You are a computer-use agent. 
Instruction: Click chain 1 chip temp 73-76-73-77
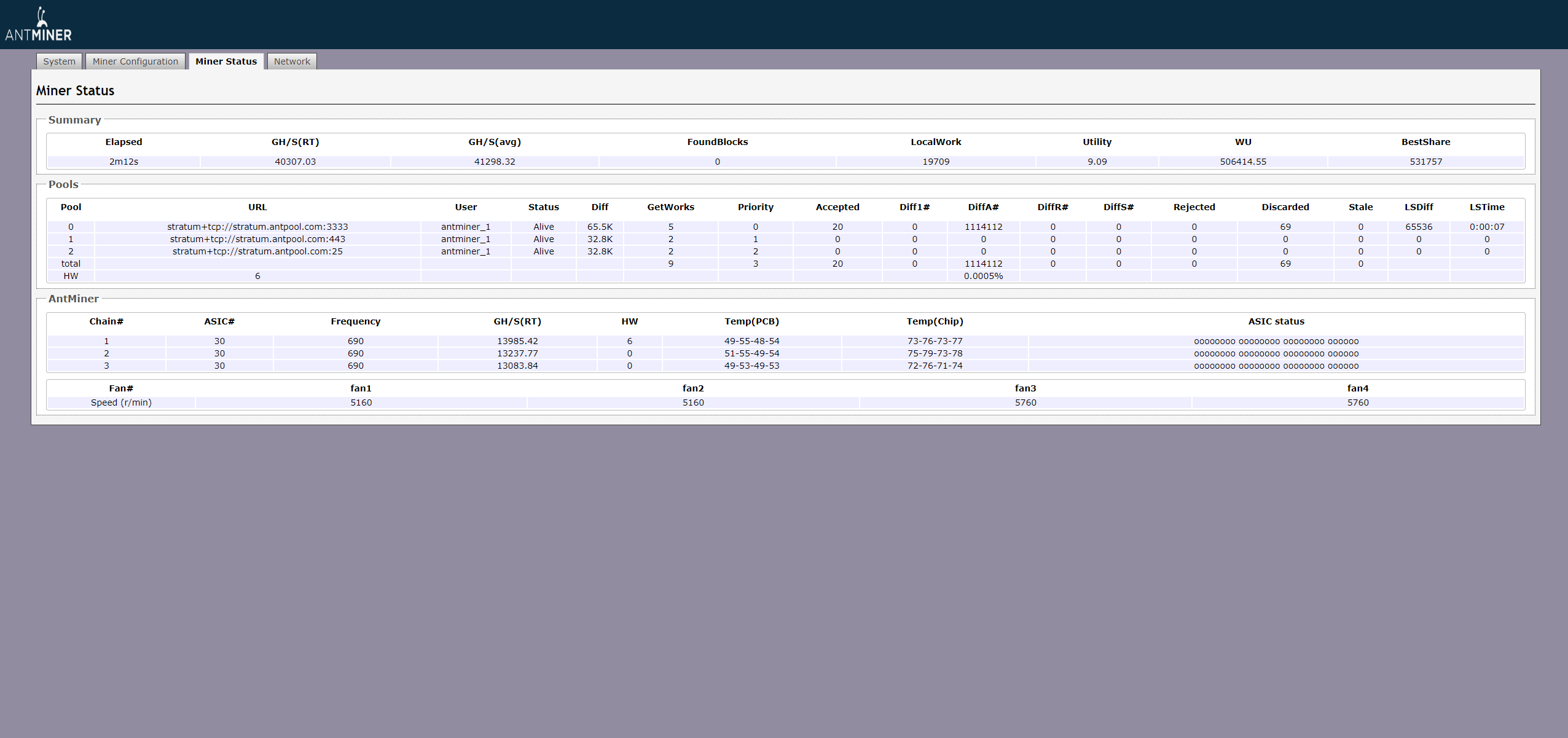[935, 341]
